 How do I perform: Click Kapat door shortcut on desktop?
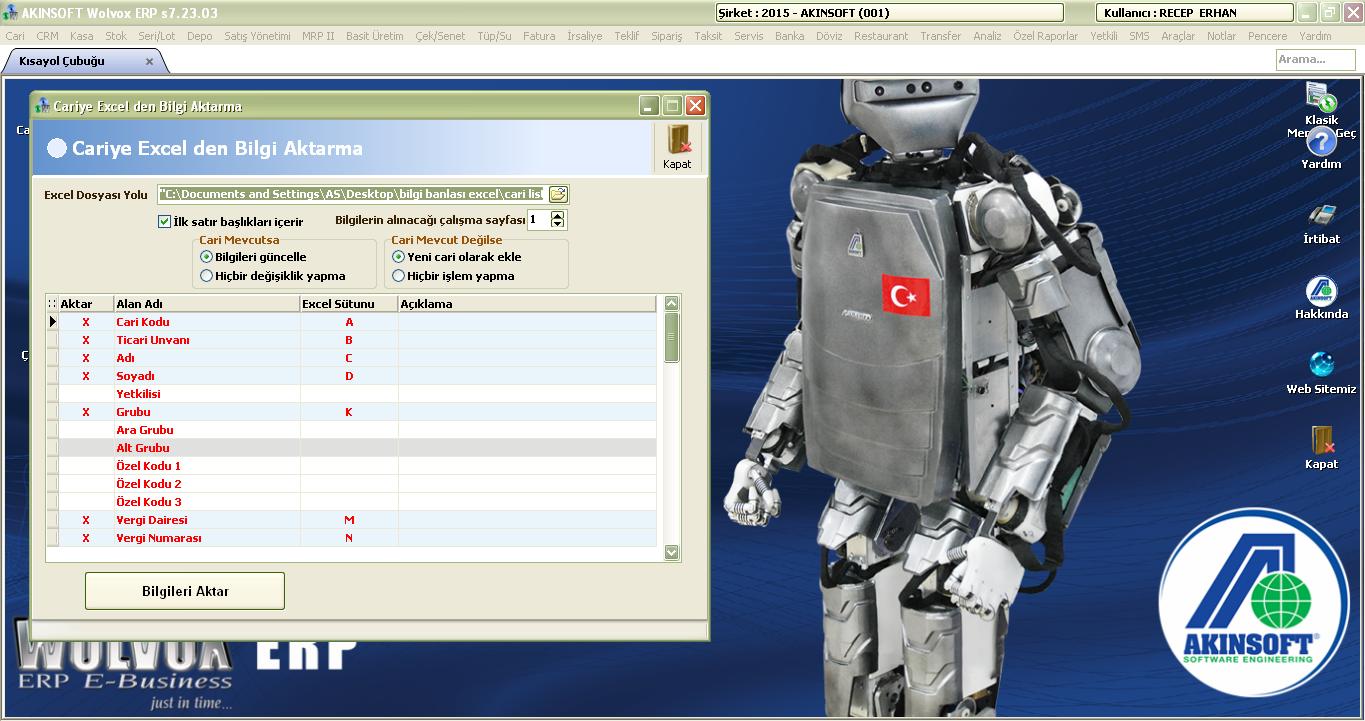pyautogui.click(x=1321, y=439)
